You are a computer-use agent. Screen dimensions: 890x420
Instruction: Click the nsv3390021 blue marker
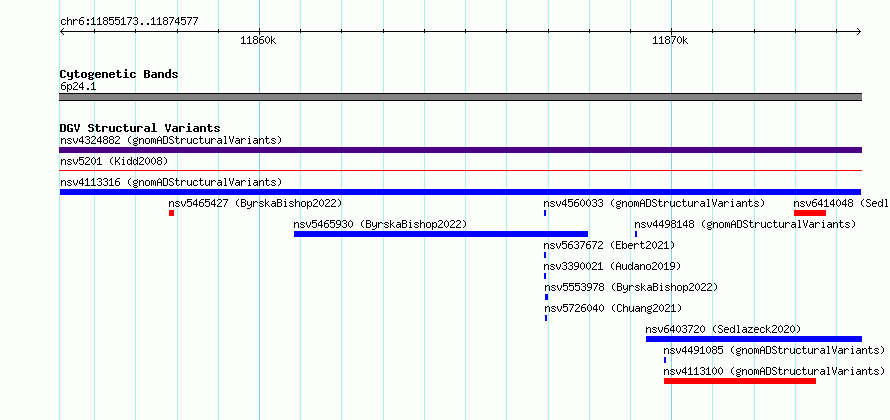pyautogui.click(x=545, y=276)
